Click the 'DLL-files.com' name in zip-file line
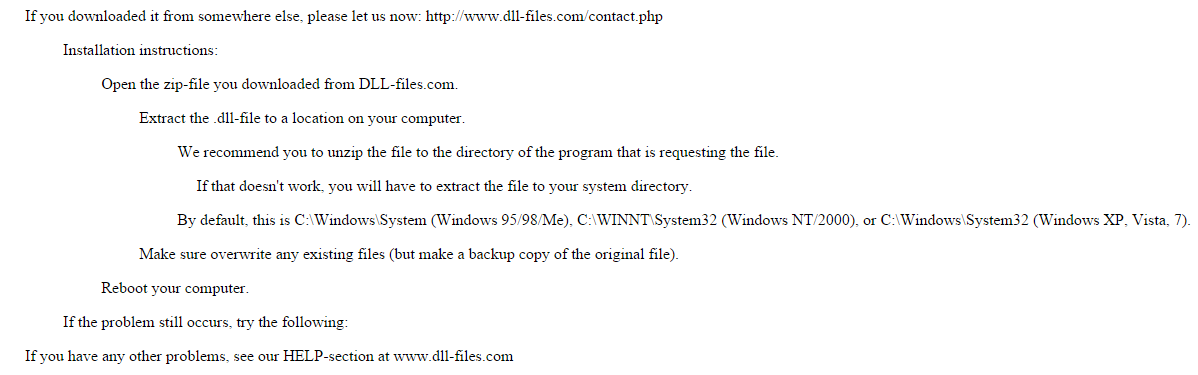The image size is (1198, 375). tap(408, 84)
